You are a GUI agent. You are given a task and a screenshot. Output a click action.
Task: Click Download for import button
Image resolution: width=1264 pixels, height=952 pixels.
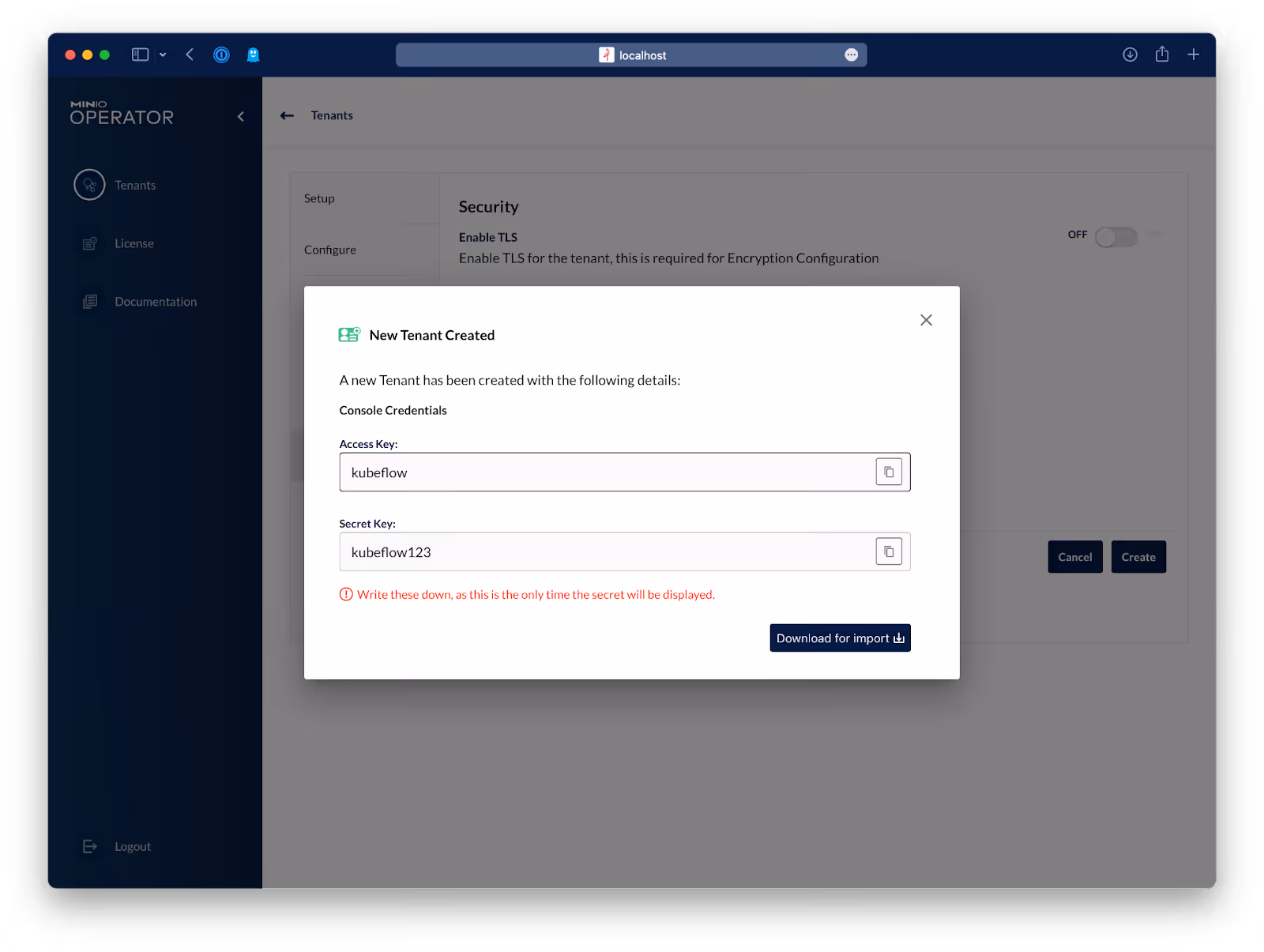(x=840, y=638)
